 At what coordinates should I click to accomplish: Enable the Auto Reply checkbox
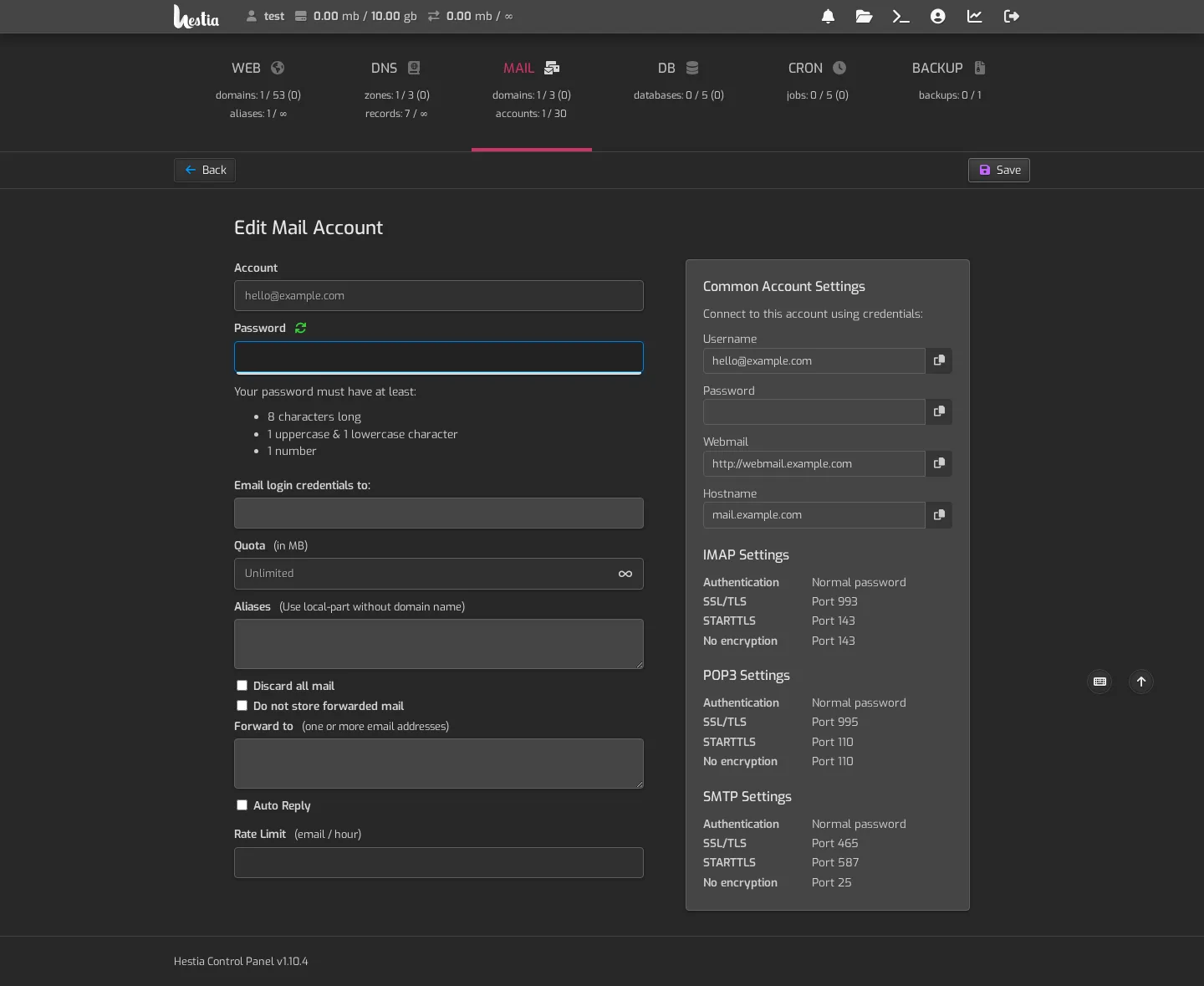pyautogui.click(x=242, y=805)
